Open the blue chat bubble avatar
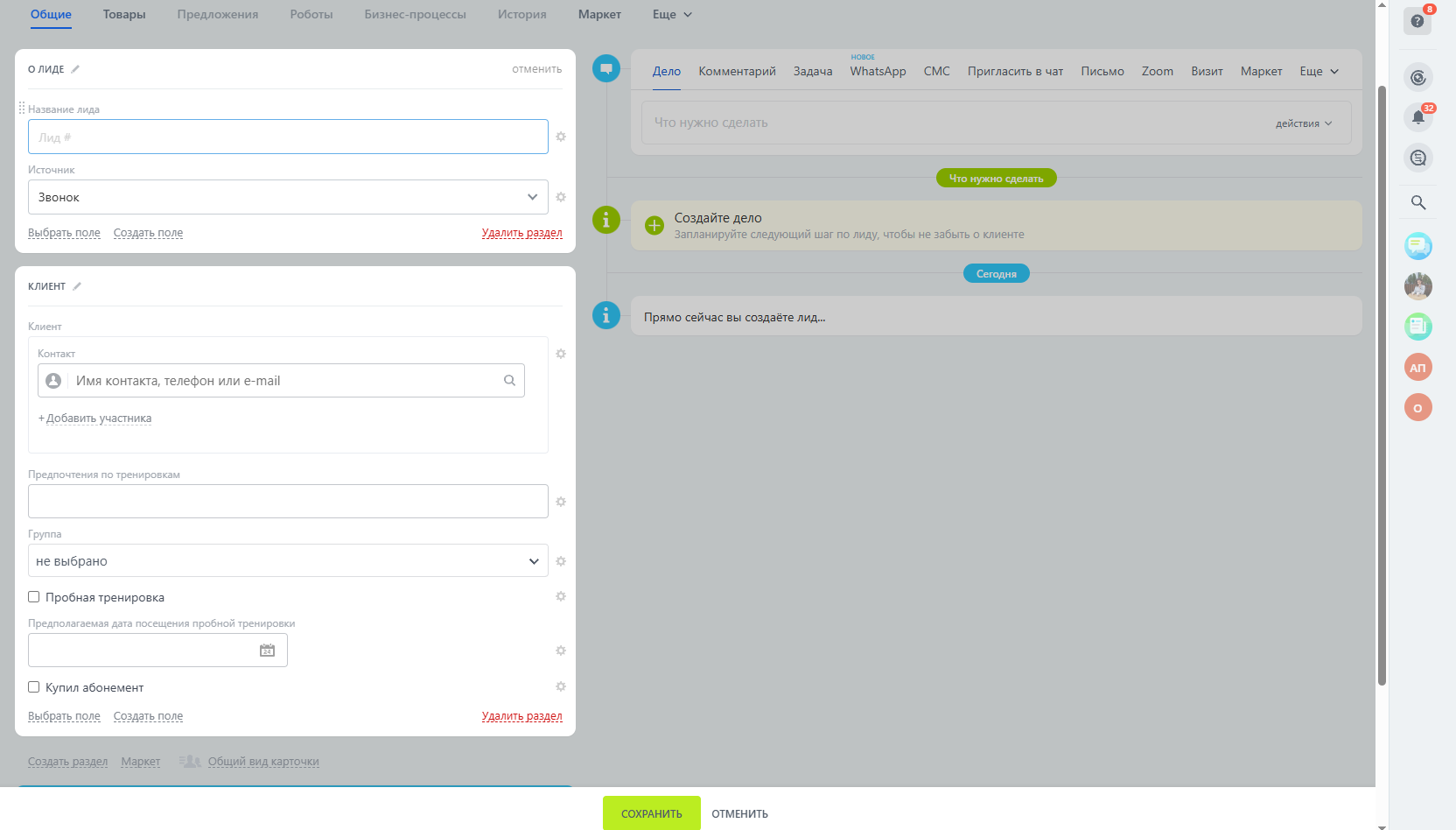 click(1417, 246)
